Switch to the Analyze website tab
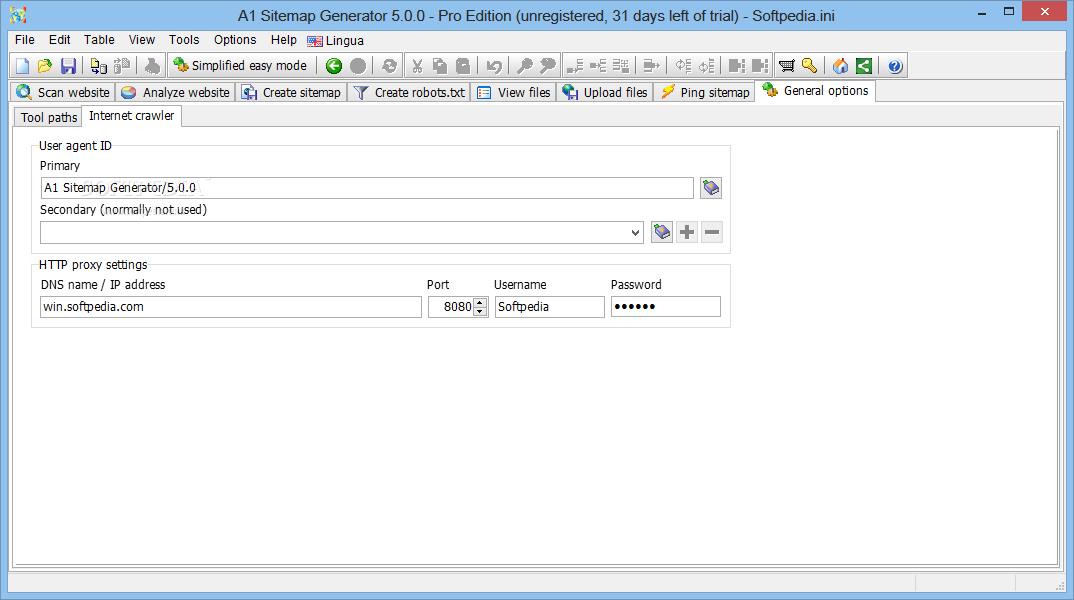1074x600 pixels. click(x=175, y=92)
